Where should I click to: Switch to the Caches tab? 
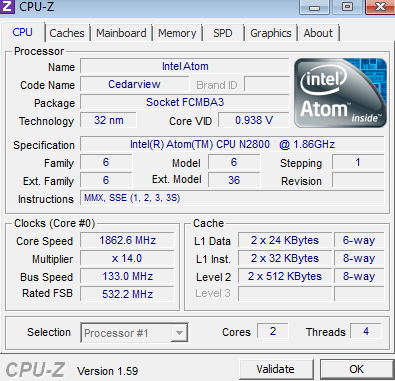pos(67,33)
